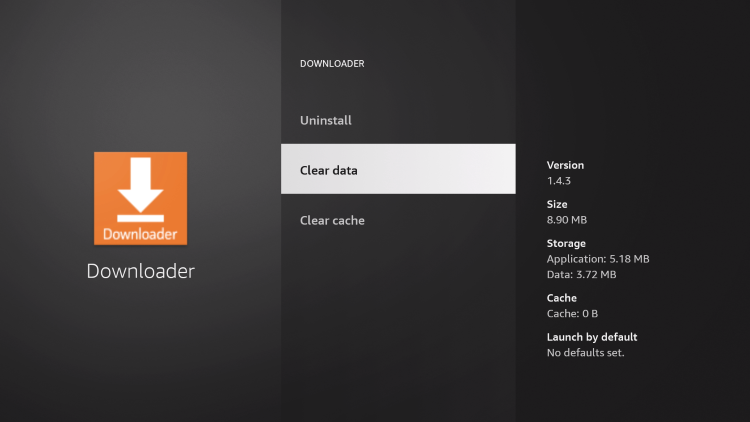Viewport: 750px width, 422px height.
Task: Click Application: 5.18 MB entry
Action: click(598, 259)
